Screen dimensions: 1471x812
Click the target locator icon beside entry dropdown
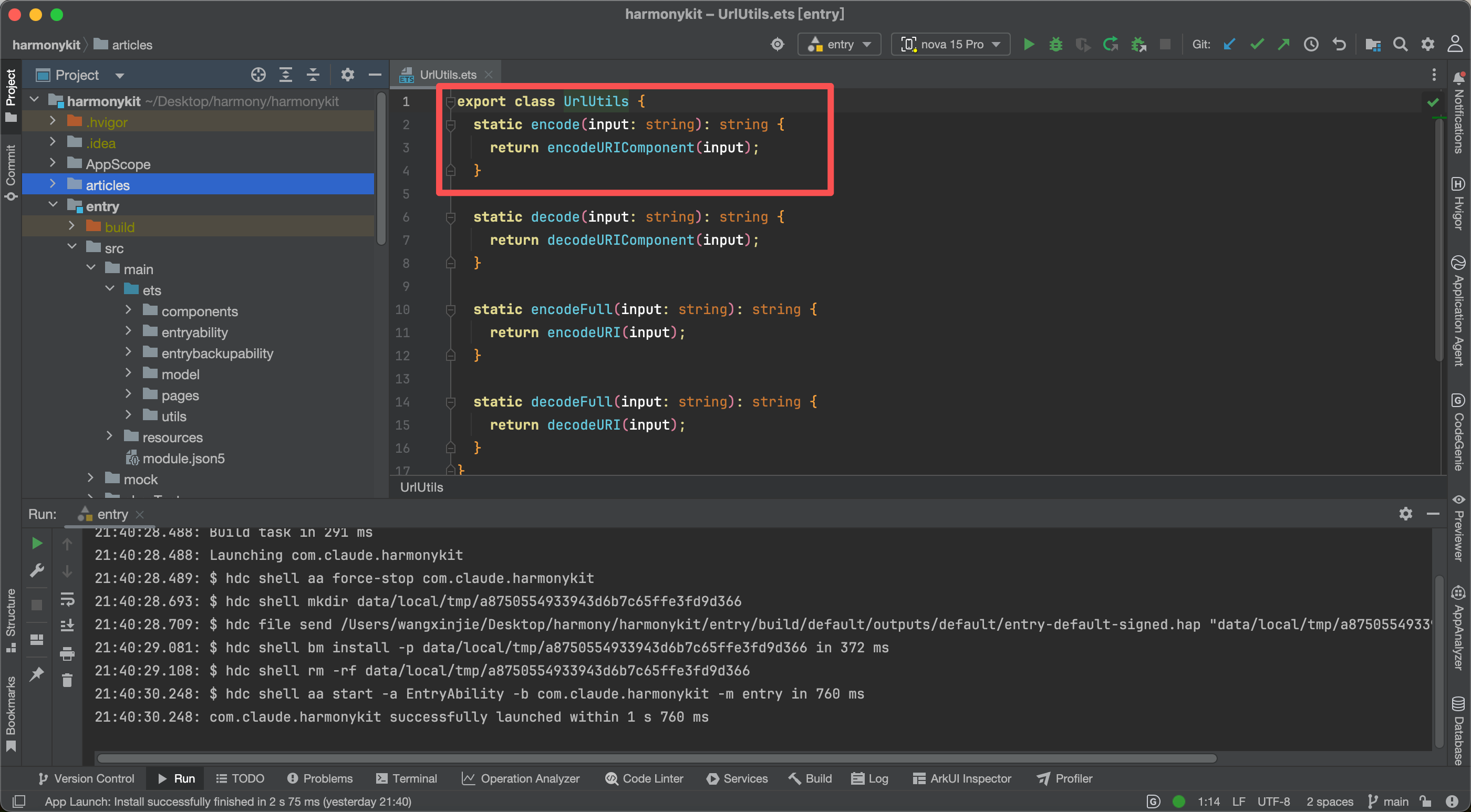coord(777,44)
